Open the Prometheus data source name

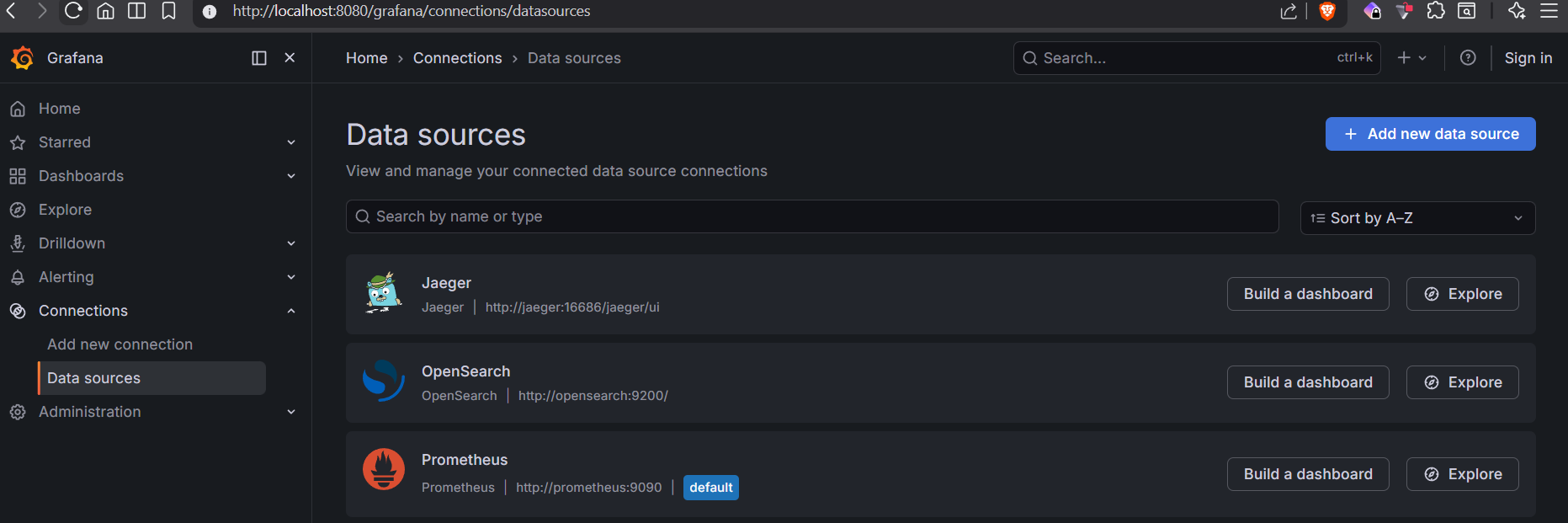pyautogui.click(x=465, y=460)
